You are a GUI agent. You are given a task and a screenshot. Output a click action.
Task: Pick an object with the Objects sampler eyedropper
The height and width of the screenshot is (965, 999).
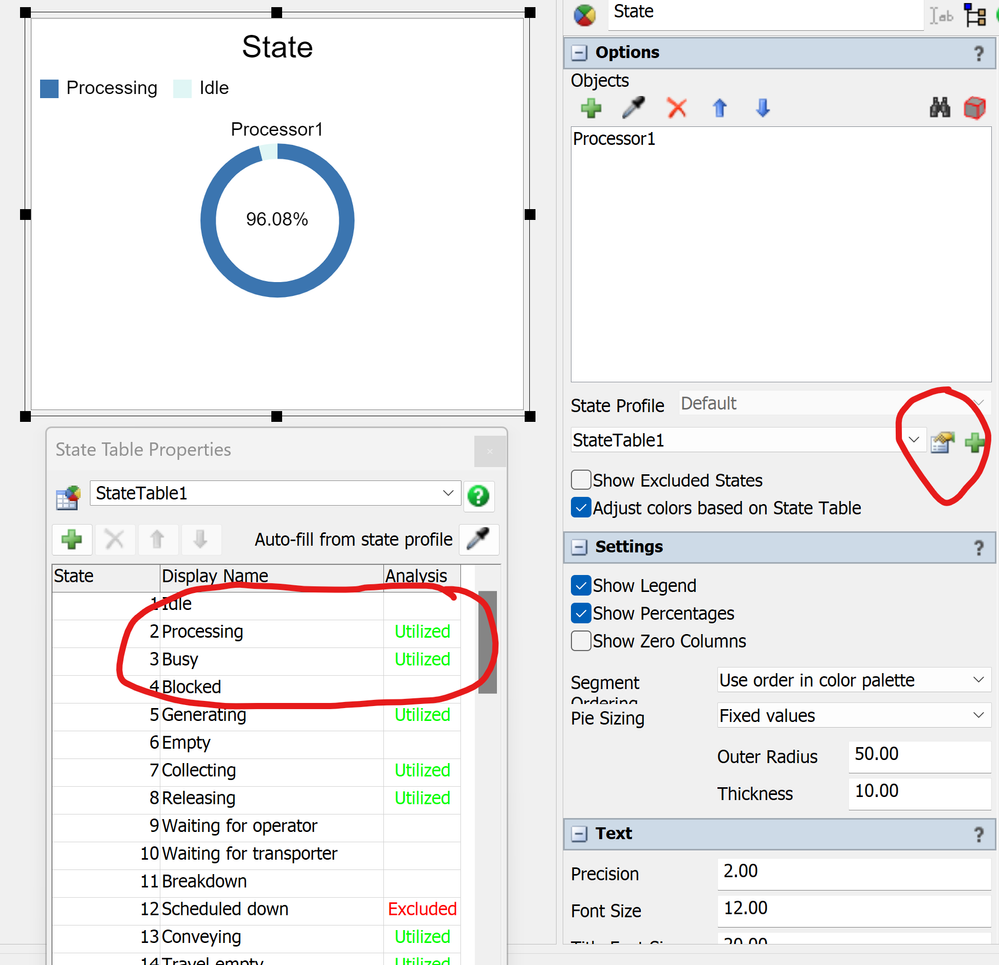633,108
